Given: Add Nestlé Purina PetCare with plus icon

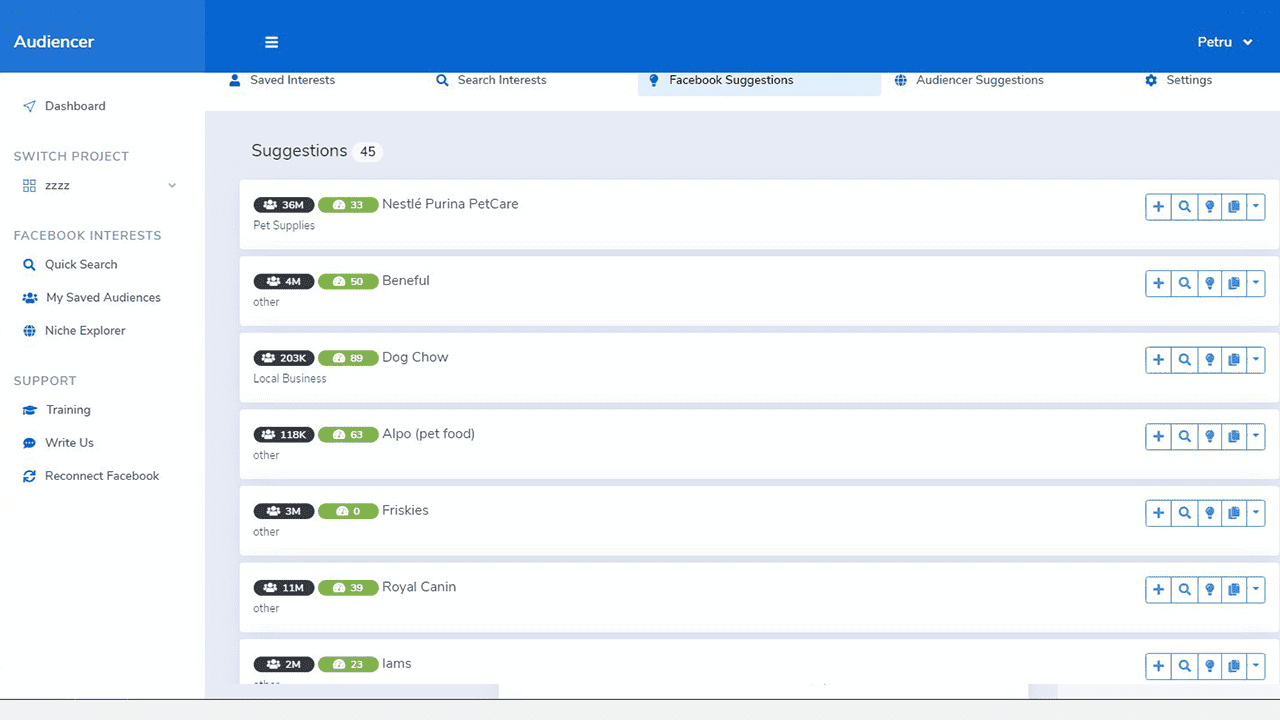Looking at the screenshot, I should (1158, 207).
